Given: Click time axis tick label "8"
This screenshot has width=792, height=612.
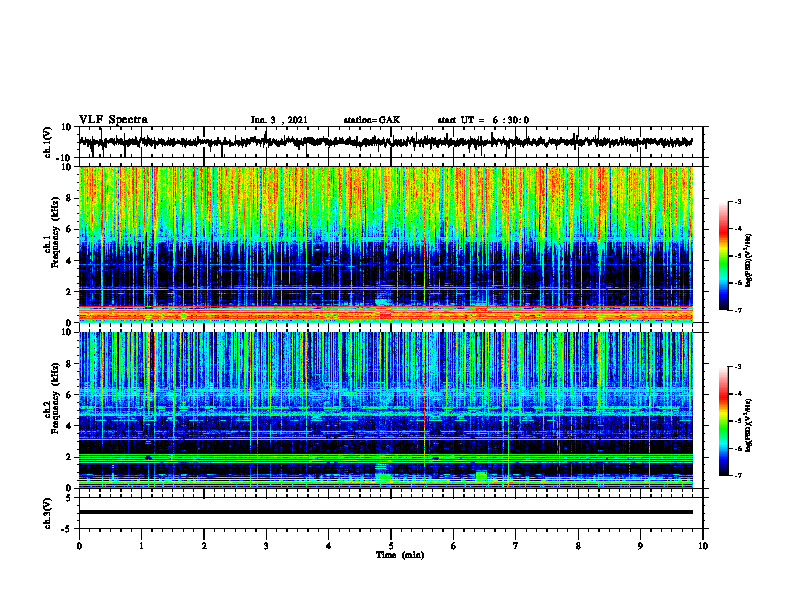Looking at the screenshot, I should coord(578,546).
